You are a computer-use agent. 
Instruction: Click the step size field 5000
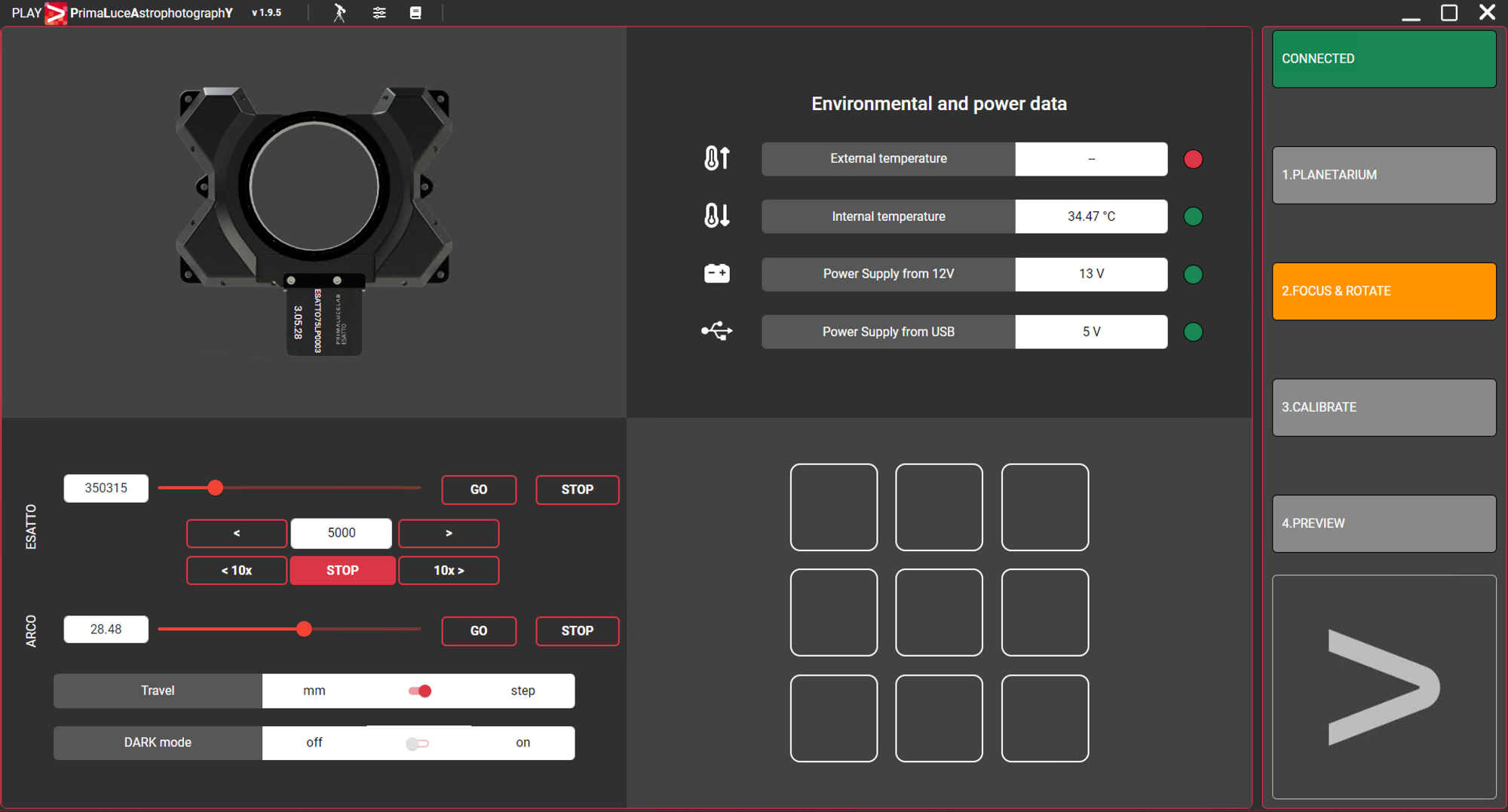(x=342, y=533)
